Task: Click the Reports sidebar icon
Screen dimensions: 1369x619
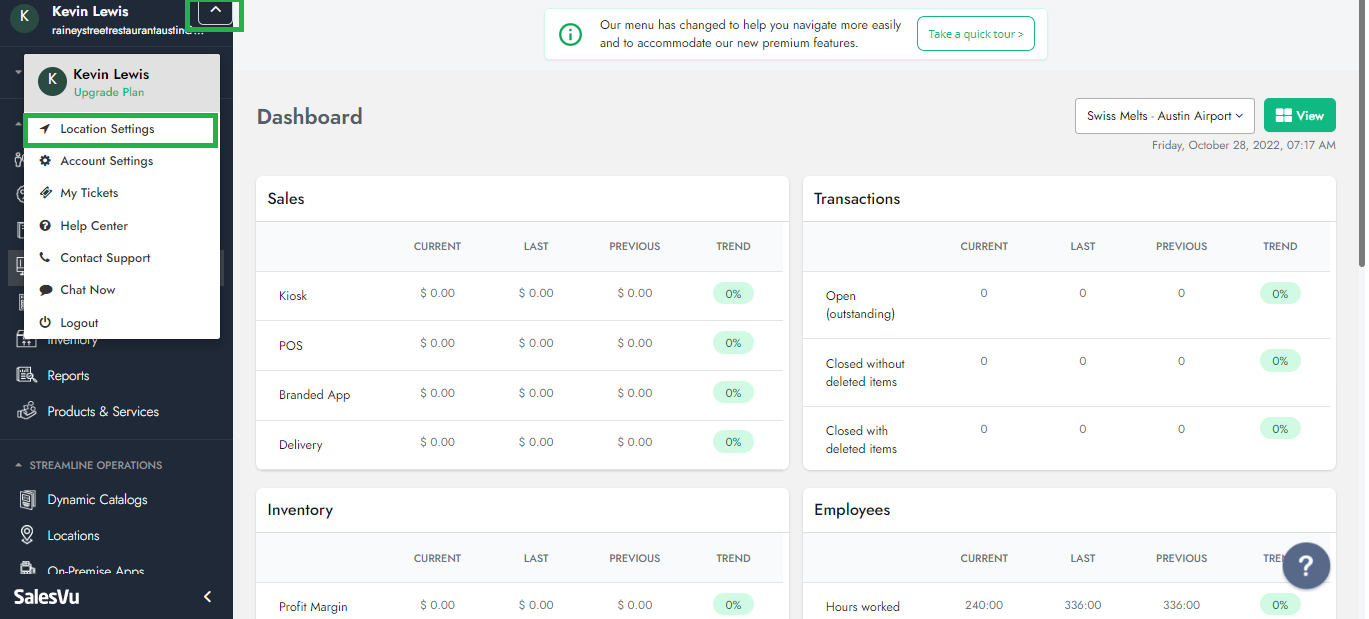Action: 27,376
